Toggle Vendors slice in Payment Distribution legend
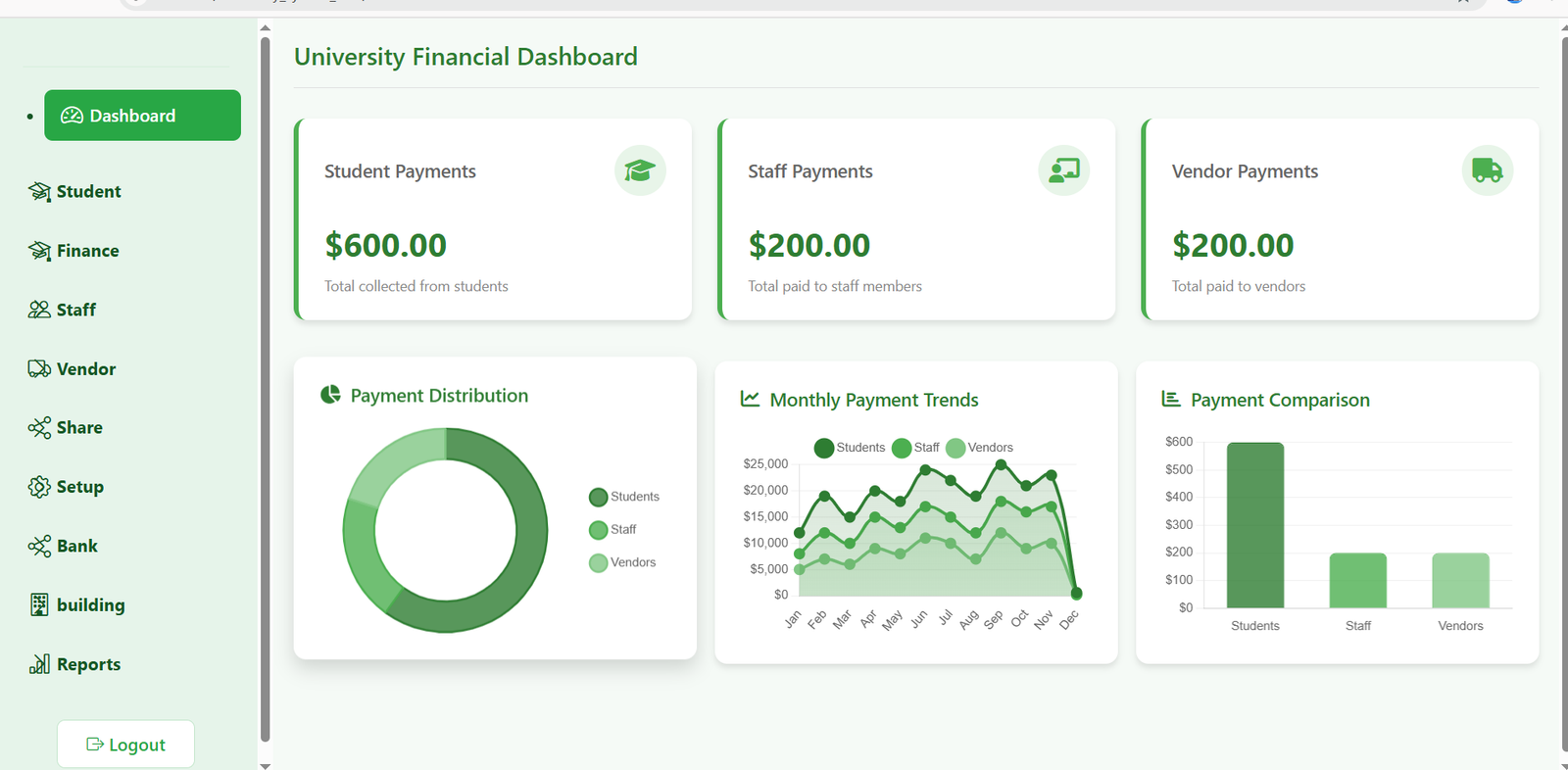The image size is (1568, 770). click(622, 562)
